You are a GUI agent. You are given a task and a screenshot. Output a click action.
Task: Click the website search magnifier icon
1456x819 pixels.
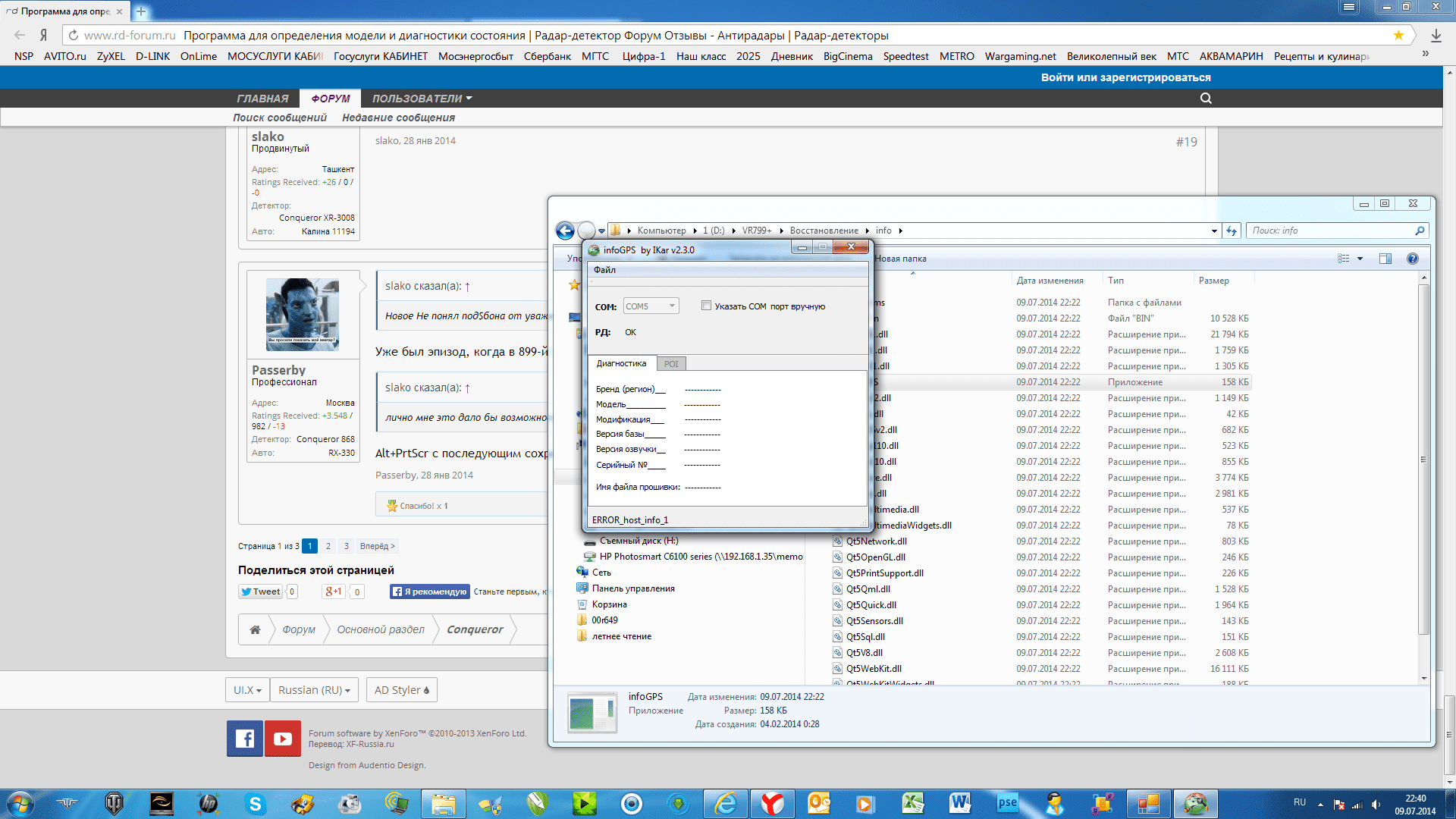coord(1206,98)
